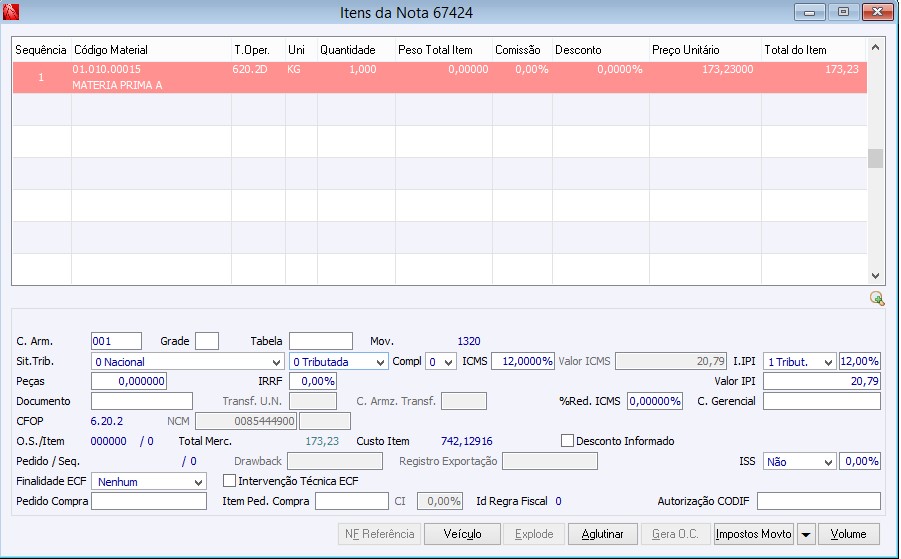This screenshot has height=559, width=901.
Task: Click the Tabela input field
Action: (x=321, y=341)
